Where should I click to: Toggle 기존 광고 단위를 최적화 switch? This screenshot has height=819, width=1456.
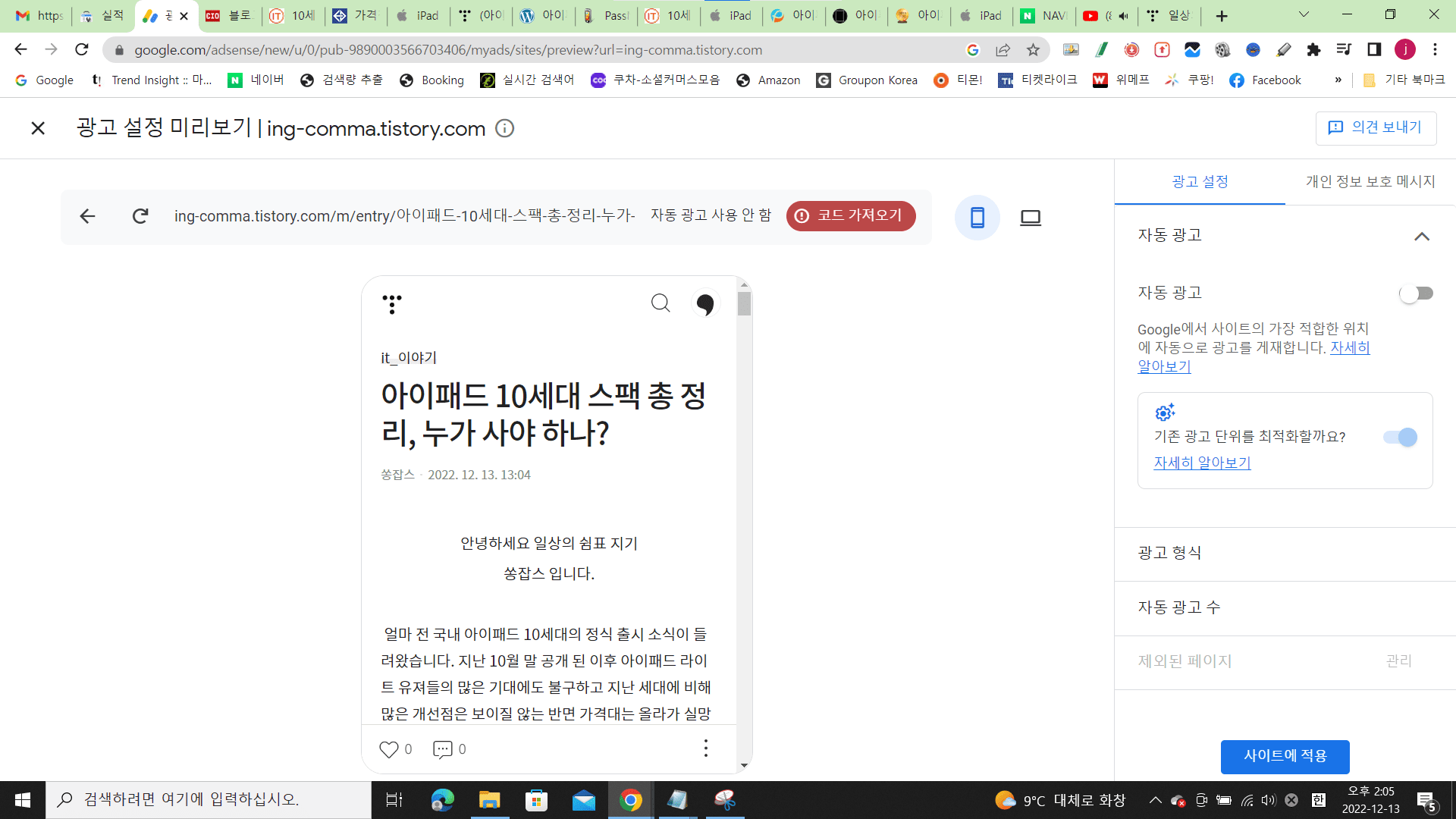coord(1401,438)
